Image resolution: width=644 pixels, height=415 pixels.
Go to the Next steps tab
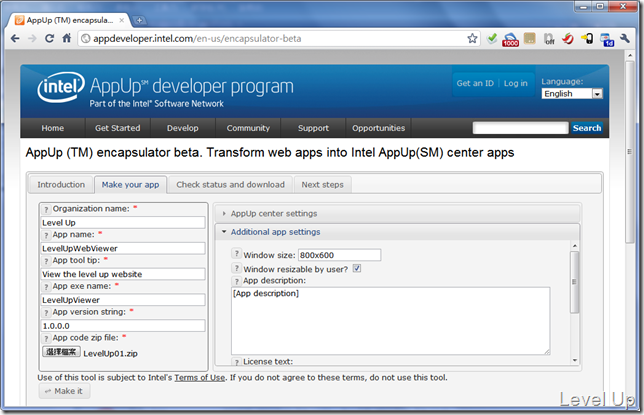point(322,185)
